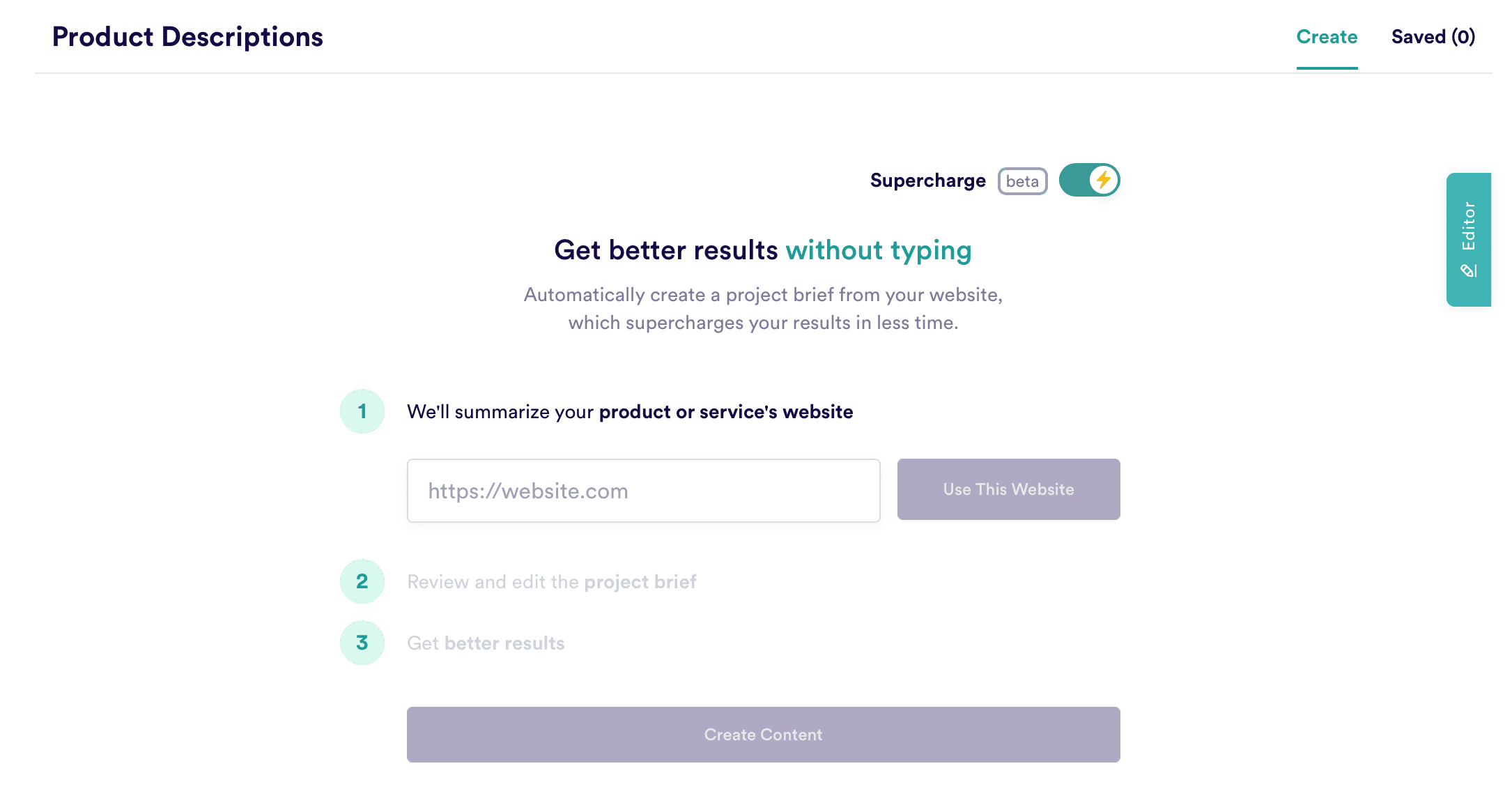Image resolution: width=1512 pixels, height=796 pixels.
Task: Click the step 2 number circle
Action: (362, 581)
